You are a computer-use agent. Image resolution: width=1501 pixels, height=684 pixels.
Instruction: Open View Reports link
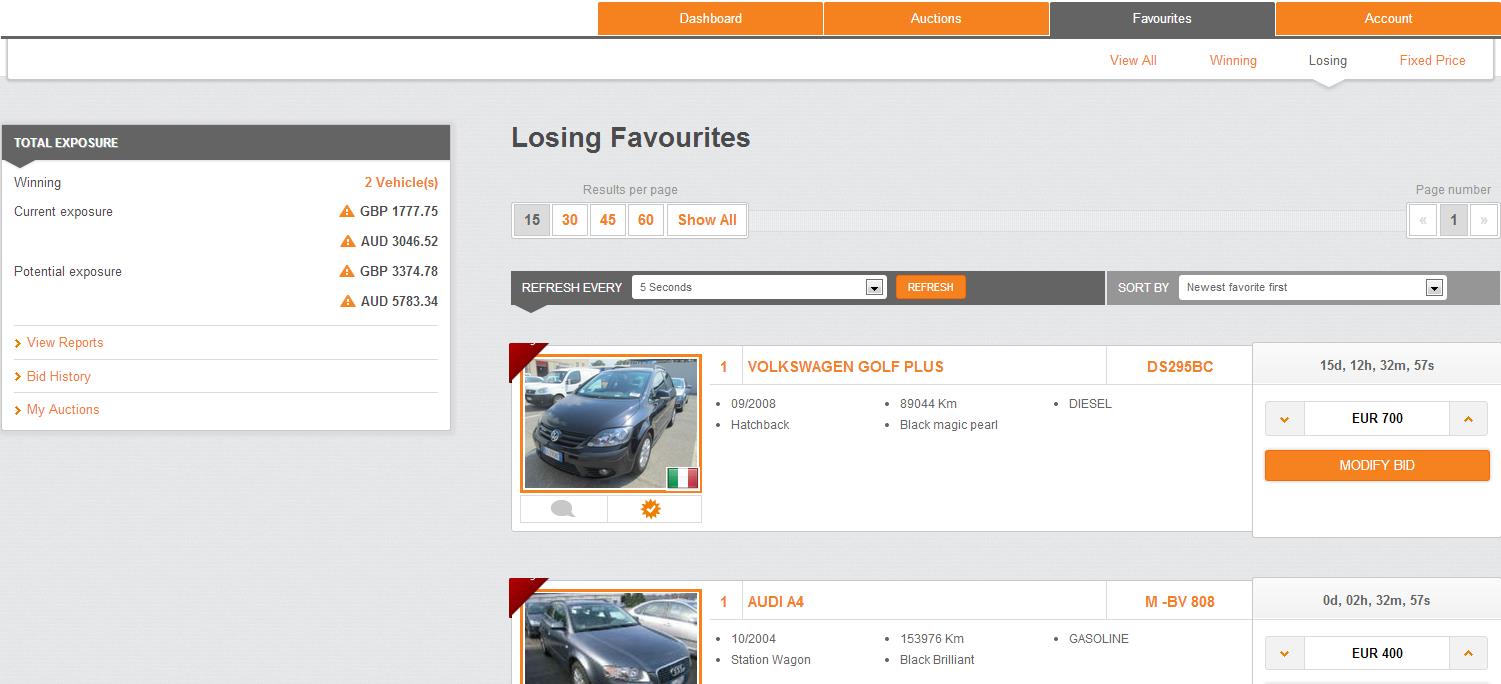(65, 342)
